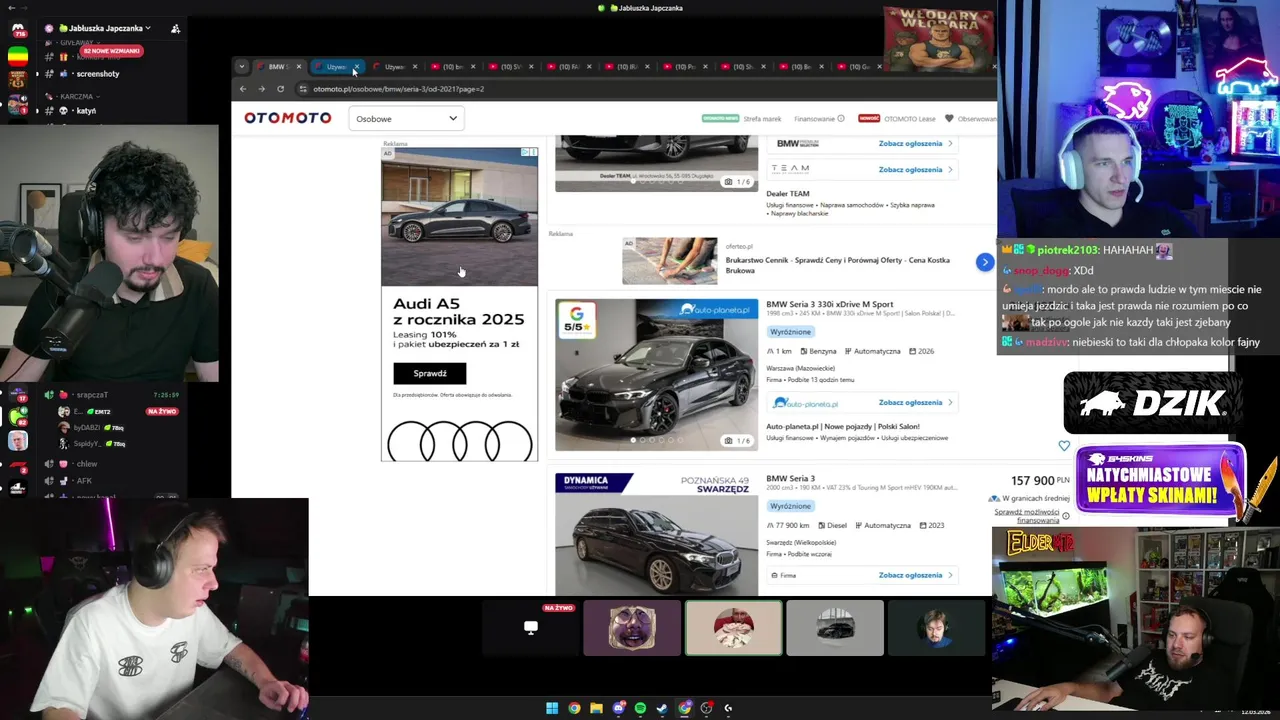Open BMW Seria 3 Touring listing for 157 900
This screenshot has height=720, width=1280.
pos(791,478)
